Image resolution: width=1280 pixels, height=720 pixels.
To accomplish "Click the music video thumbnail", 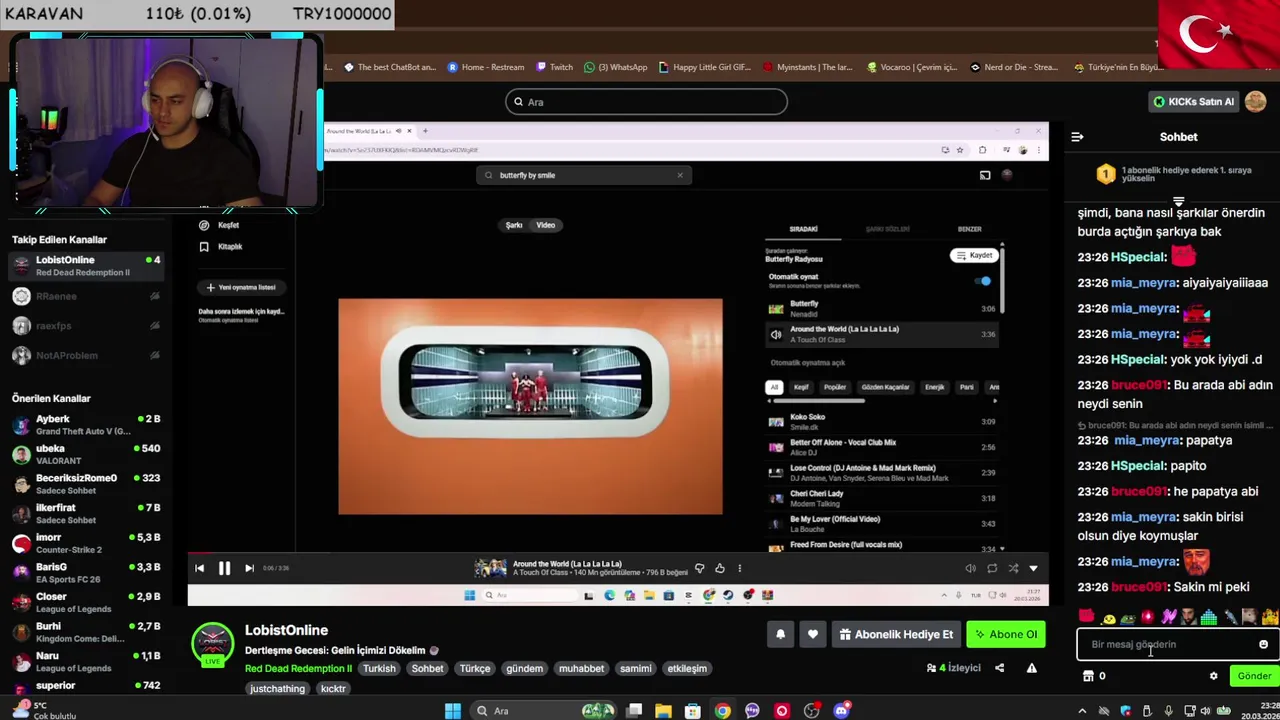I will (530, 406).
